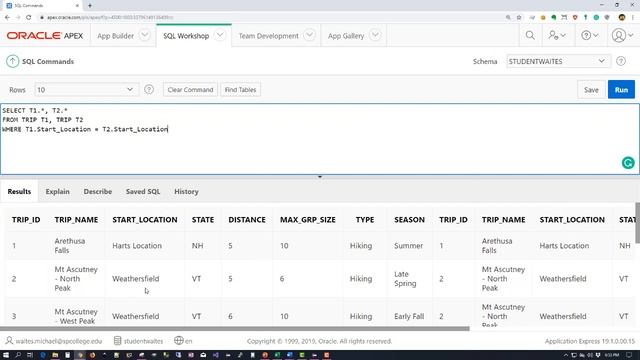Click the Save button
Image resolution: width=640 pixels, height=360 pixels.
click(591, 90)
